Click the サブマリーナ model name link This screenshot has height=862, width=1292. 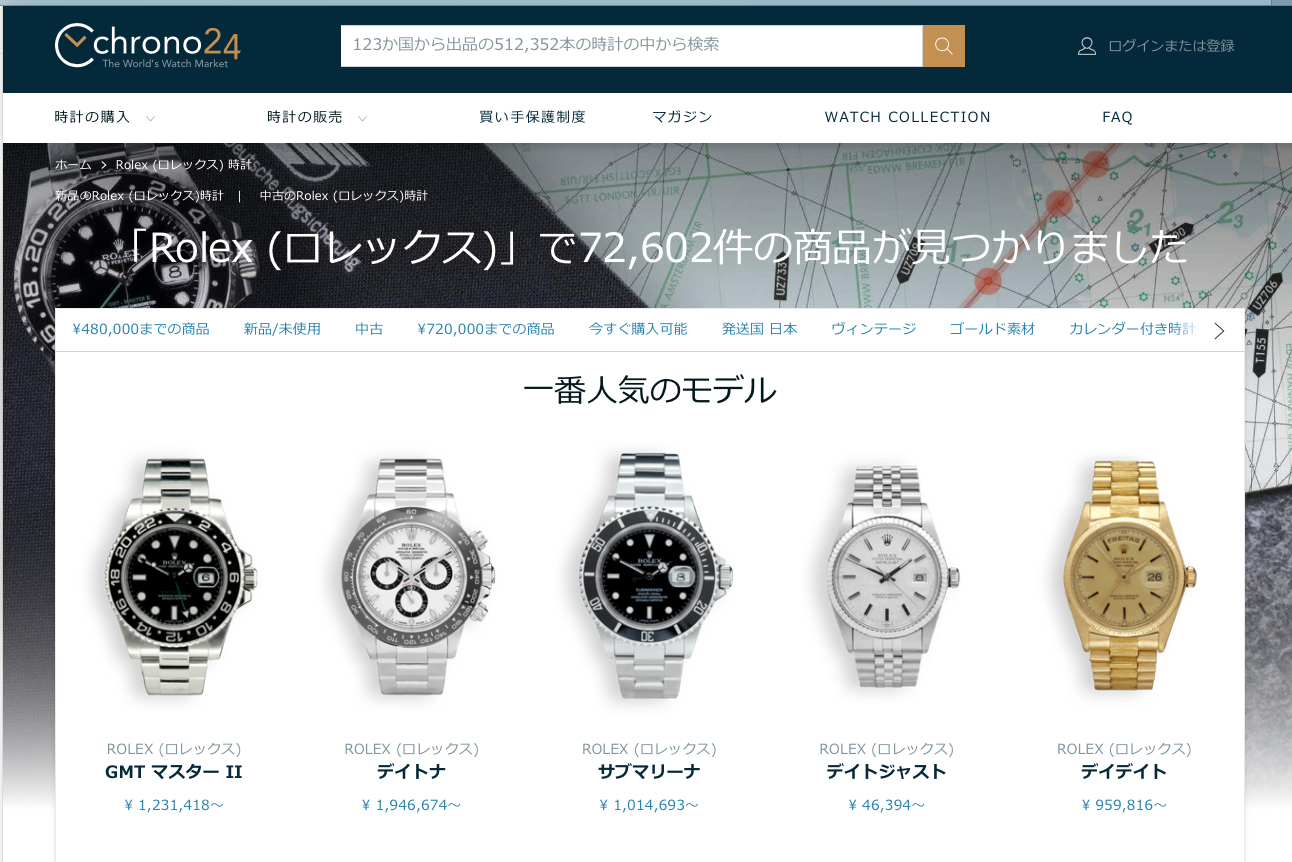coord(649,772)
